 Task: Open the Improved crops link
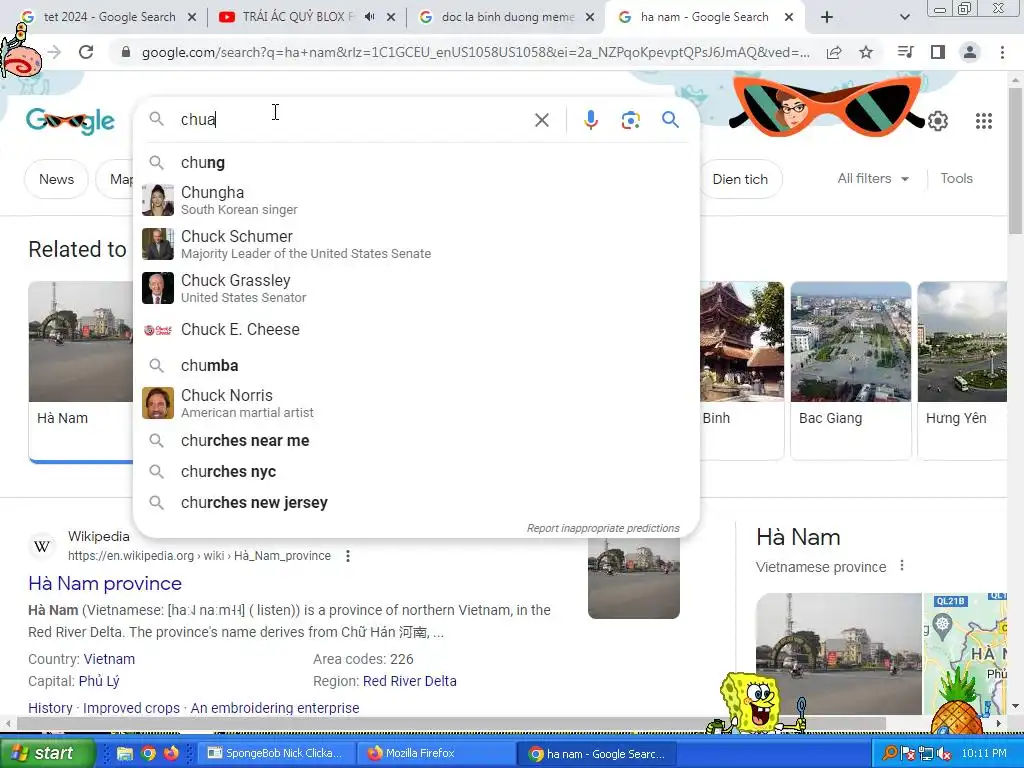click(x=131, y=708)
